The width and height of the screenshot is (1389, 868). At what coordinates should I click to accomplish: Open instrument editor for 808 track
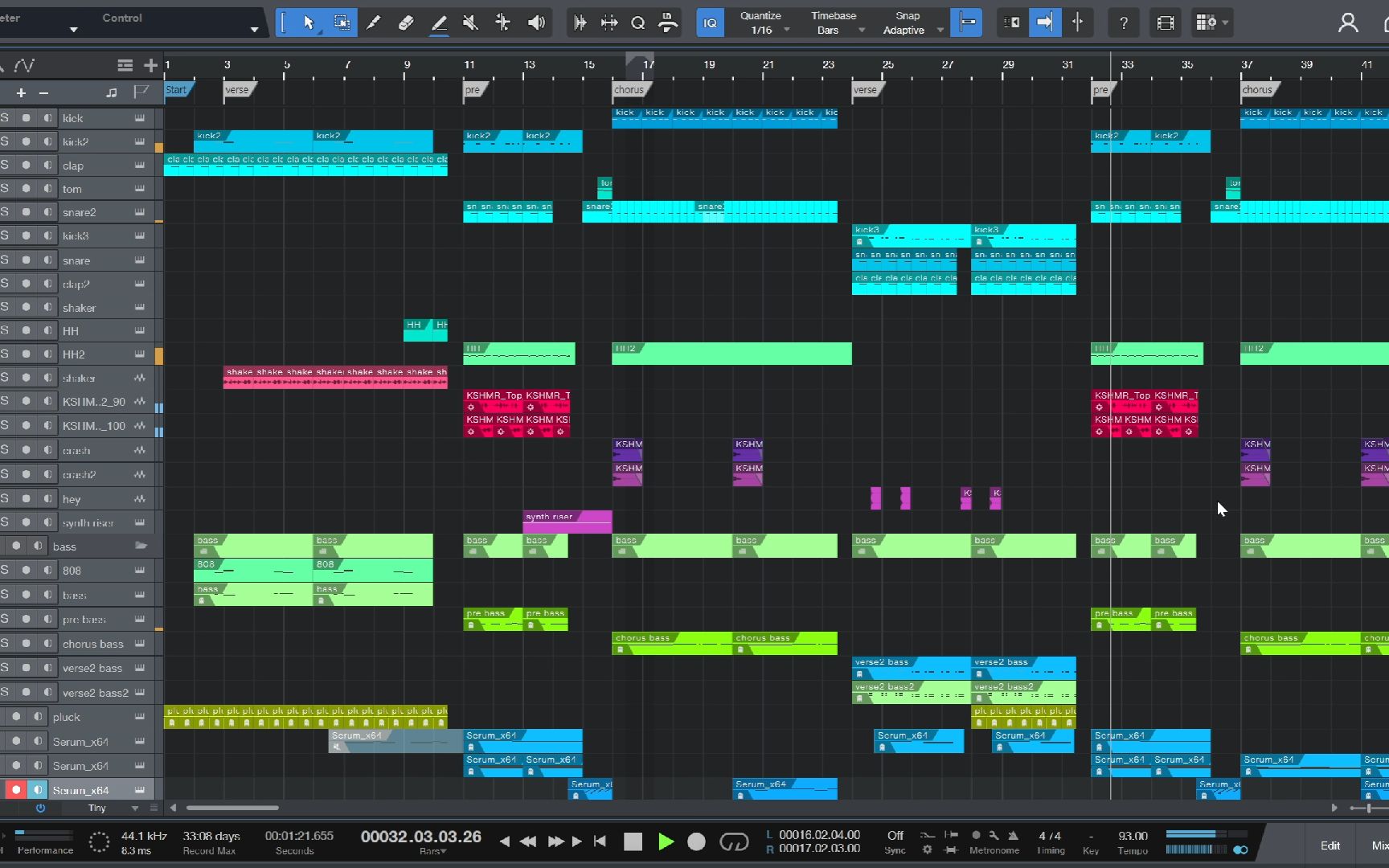pos(140,570)
